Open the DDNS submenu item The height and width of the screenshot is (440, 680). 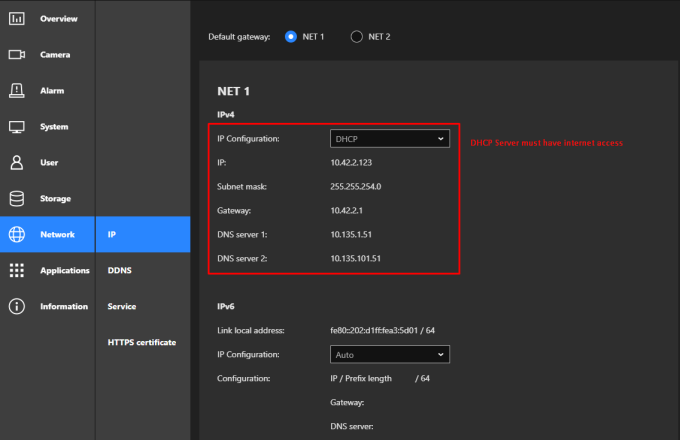120,271
